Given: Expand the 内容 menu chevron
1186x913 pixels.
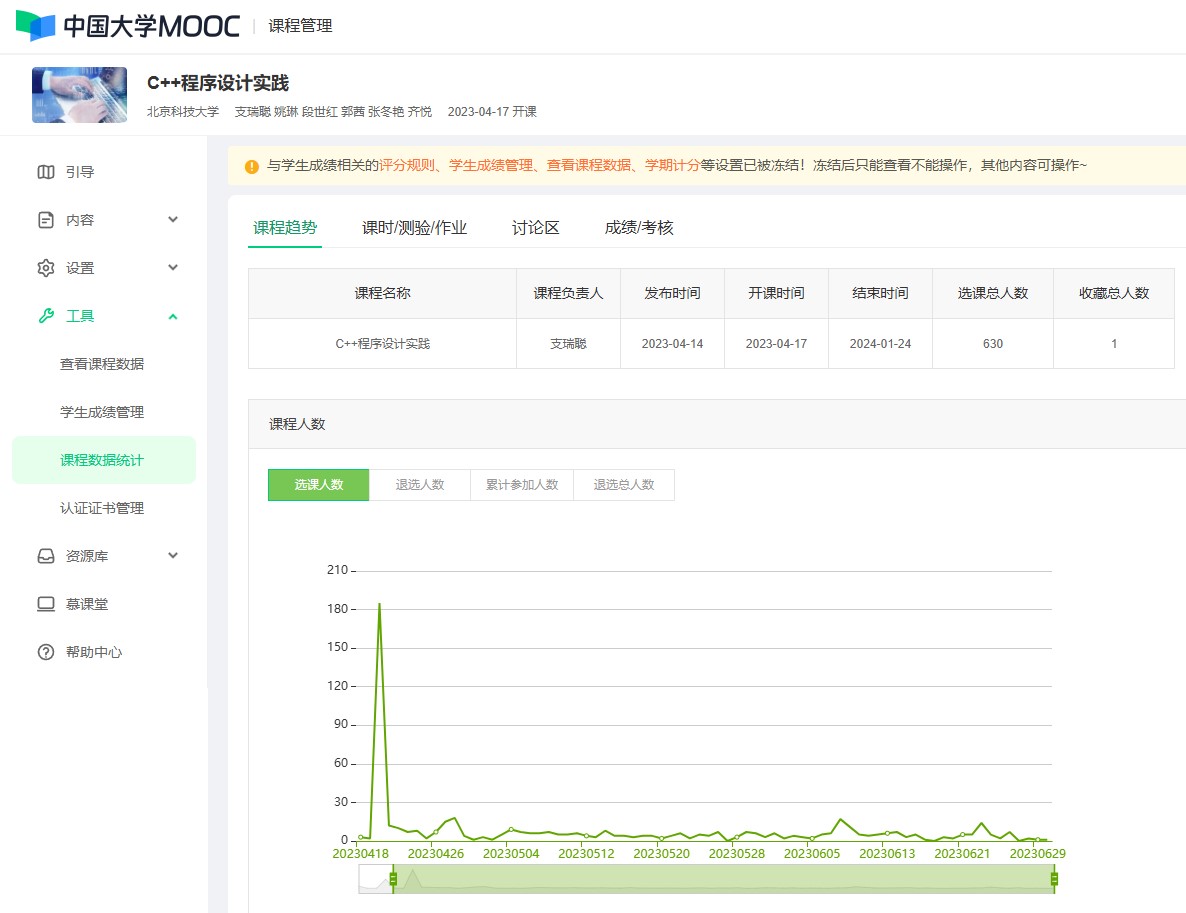Looking at the screenshot, I should [173, 220].
